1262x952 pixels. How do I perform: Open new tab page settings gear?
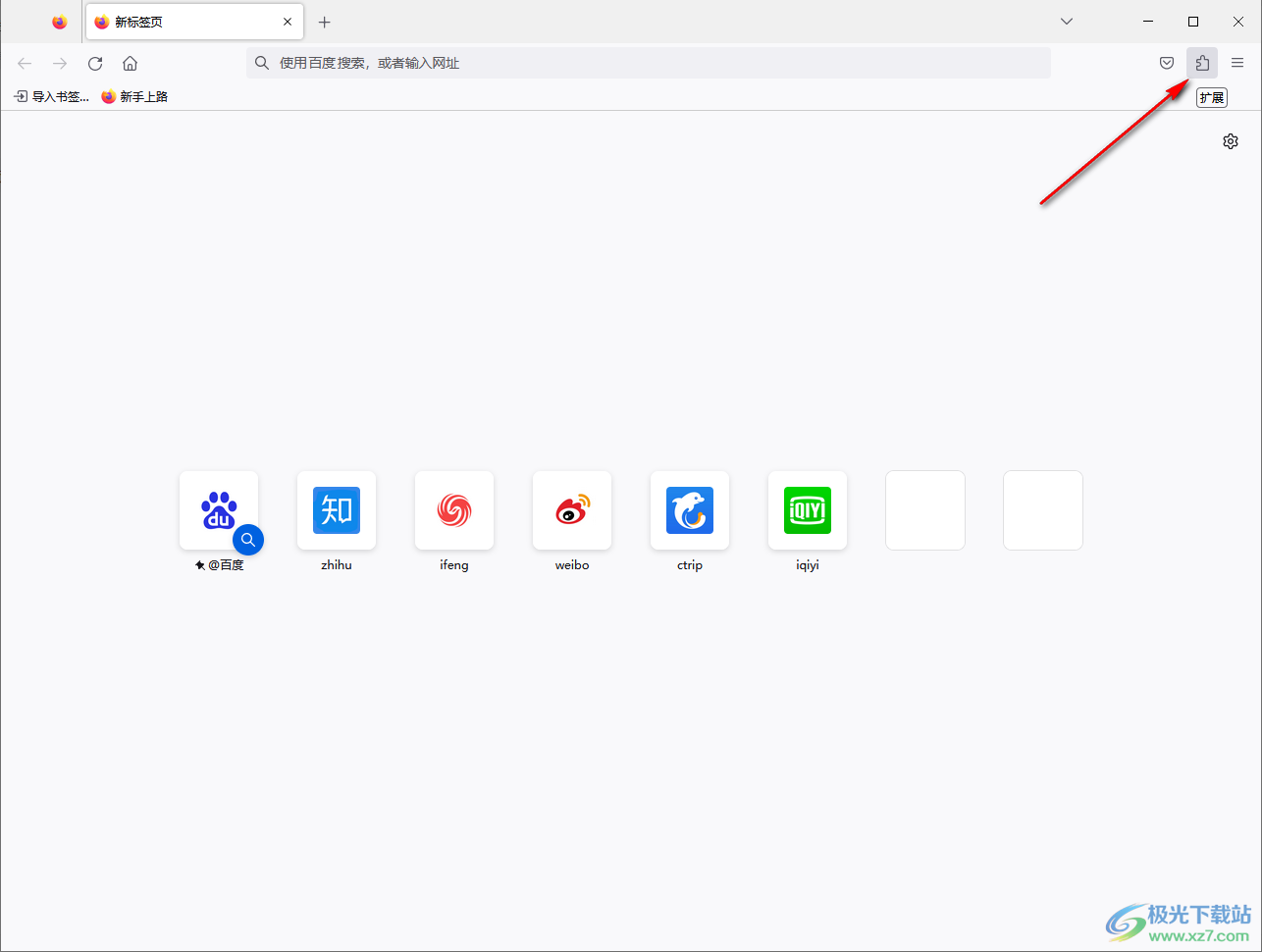tap(1231, 141)
